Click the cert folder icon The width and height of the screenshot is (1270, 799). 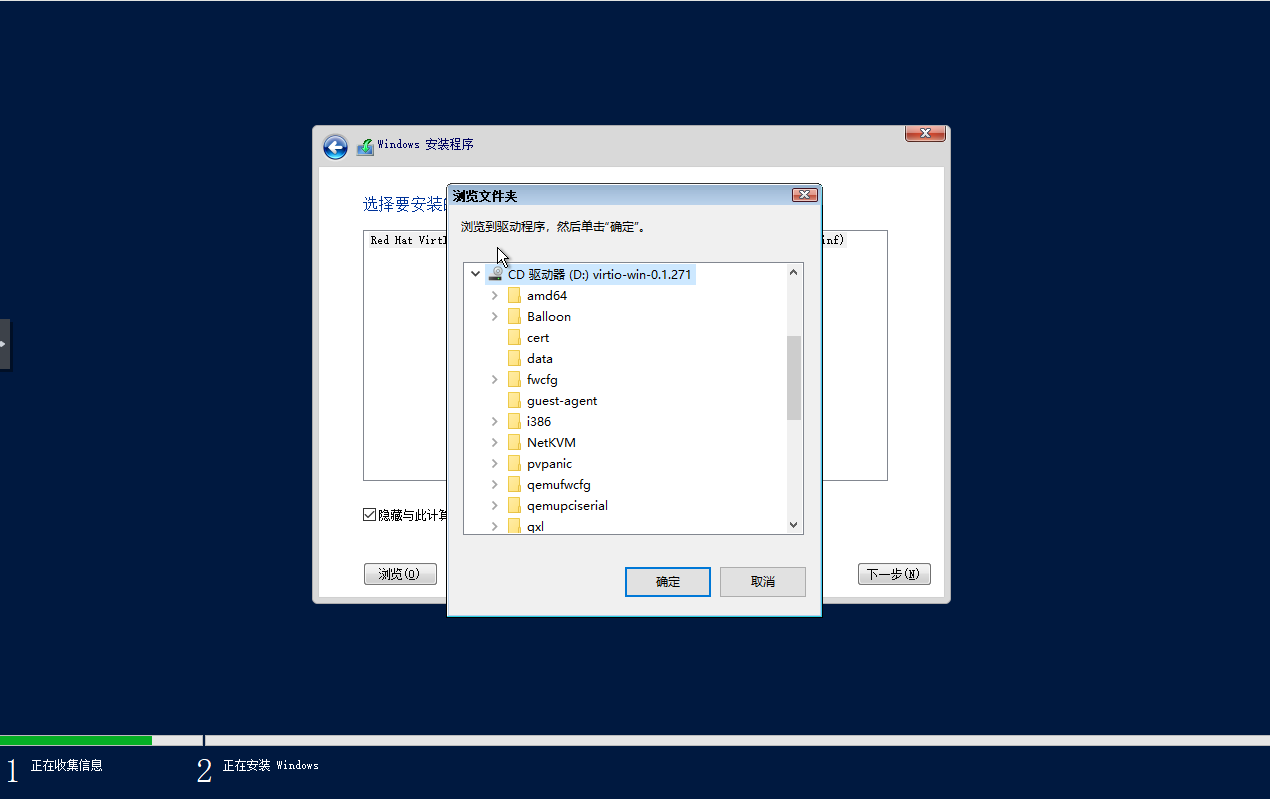[x=514, y=338]
